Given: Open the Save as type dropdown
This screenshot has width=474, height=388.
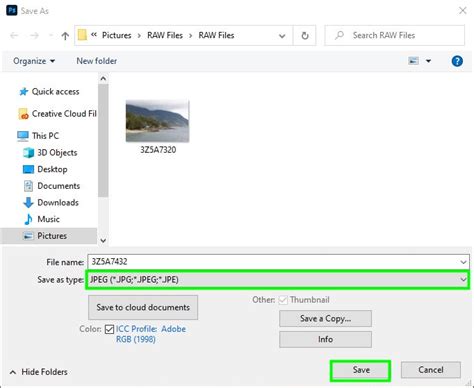Looking at the screenshot, I should tap(278, 280).
